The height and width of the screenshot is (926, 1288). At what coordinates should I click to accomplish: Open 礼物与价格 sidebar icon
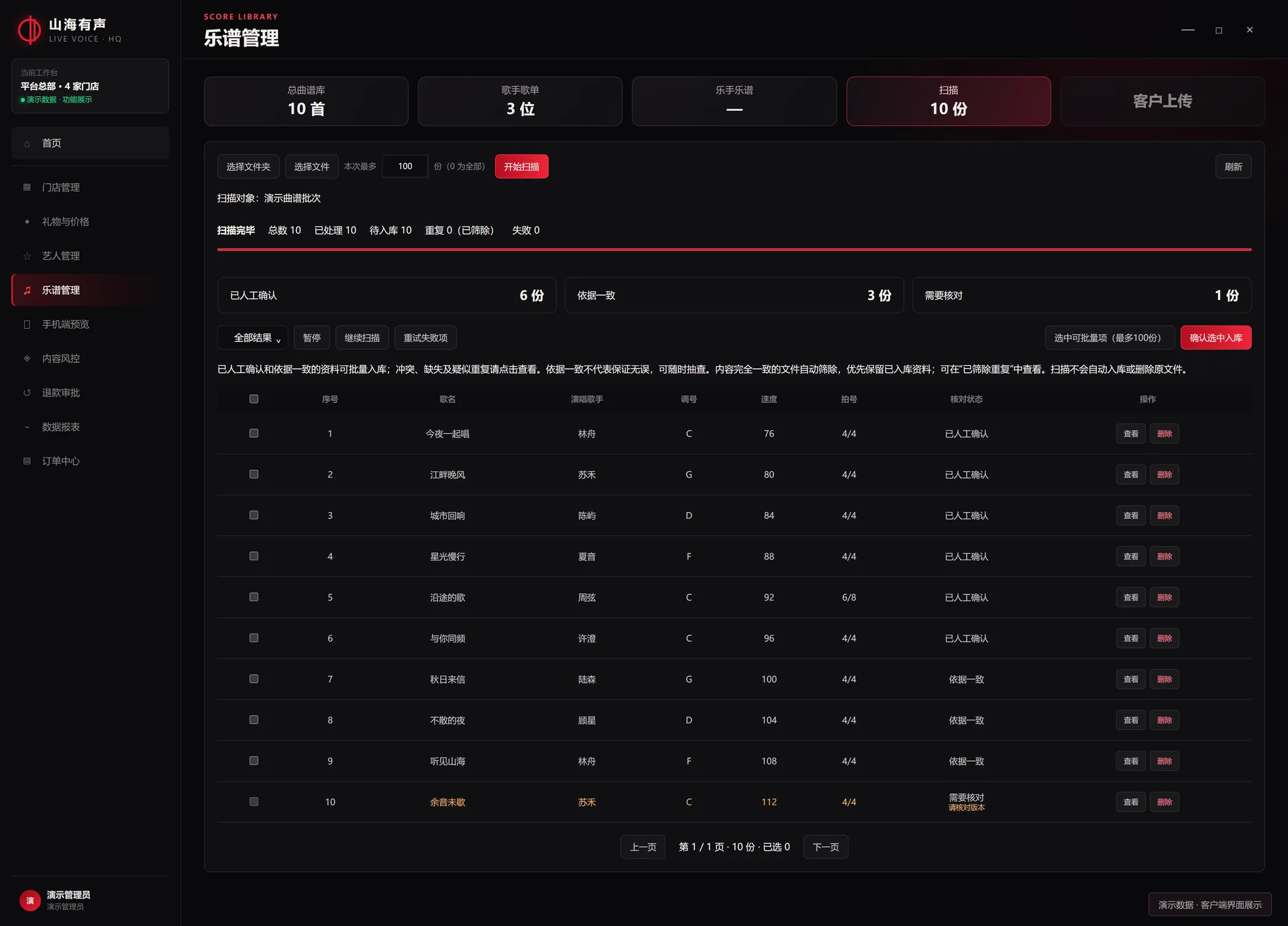(27, 221)
